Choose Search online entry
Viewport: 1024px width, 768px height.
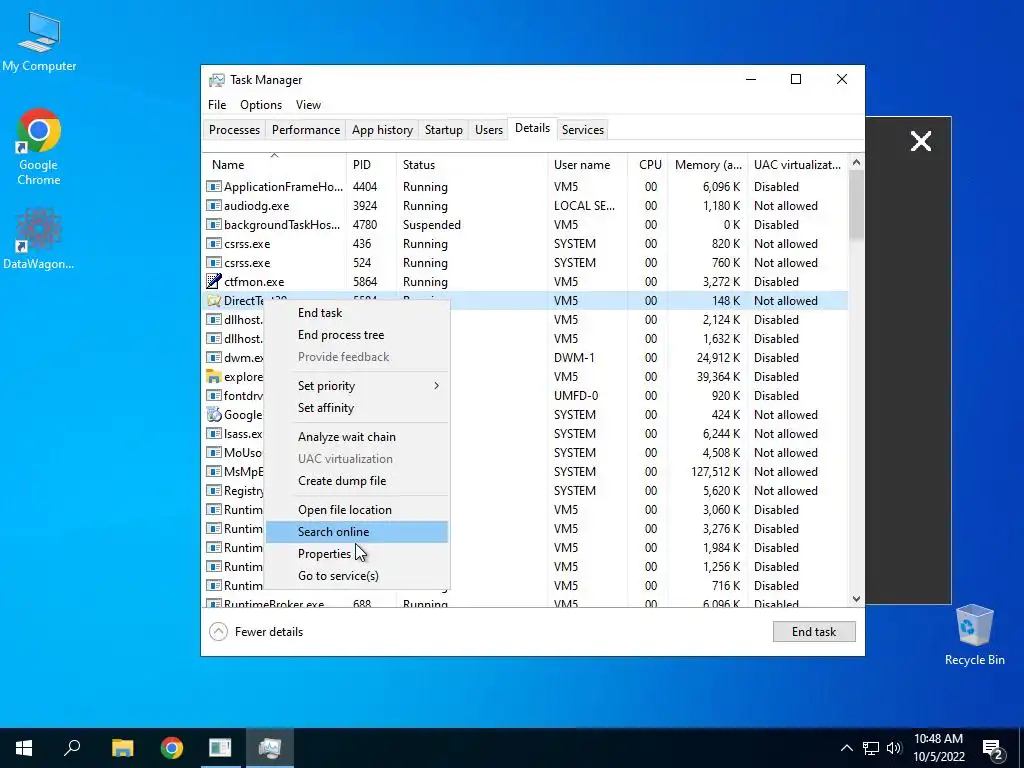point(357,532)
